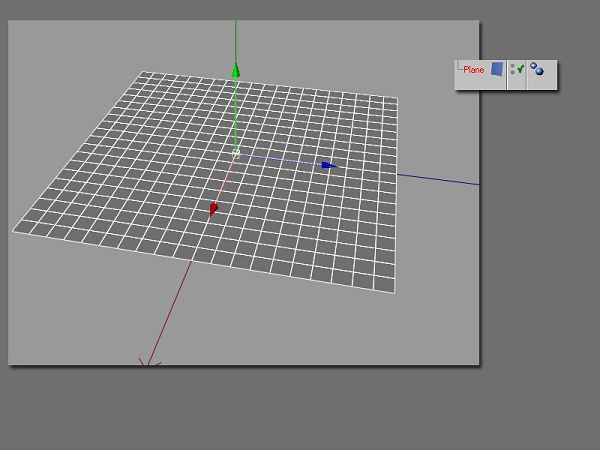Viewport: 600px width, 450px height.
Task: Toggle the lower render visibility dot
Action: [512, 72]
